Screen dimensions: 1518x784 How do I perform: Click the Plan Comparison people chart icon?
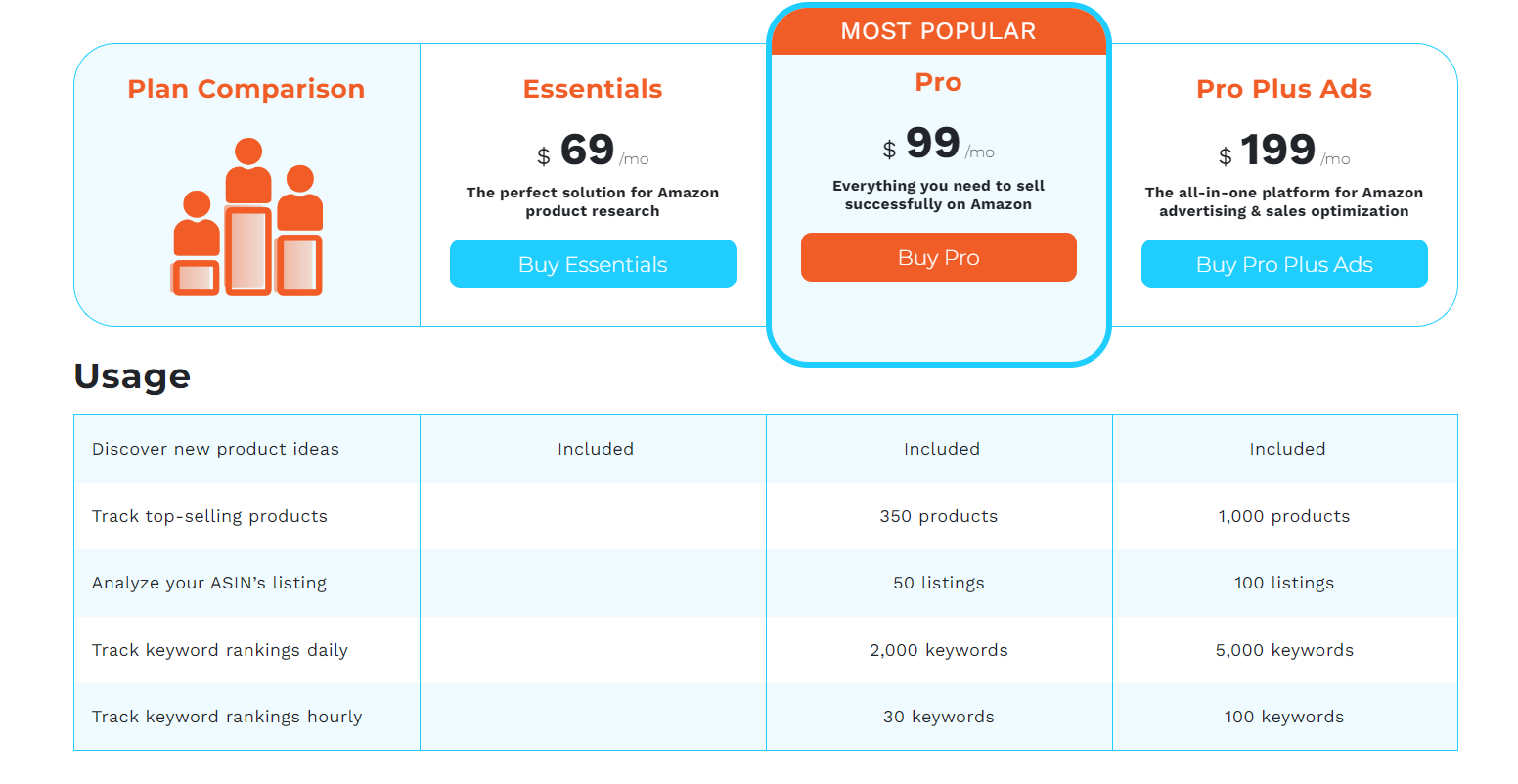pyautogui.click(x=247, y=217)
